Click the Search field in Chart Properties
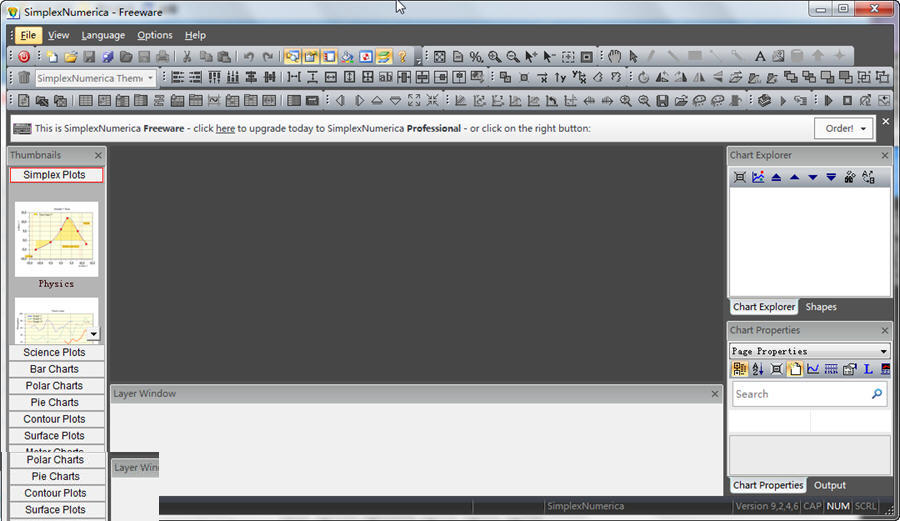The width and height of the screenshot is (900, 521). tap(809, 394)
